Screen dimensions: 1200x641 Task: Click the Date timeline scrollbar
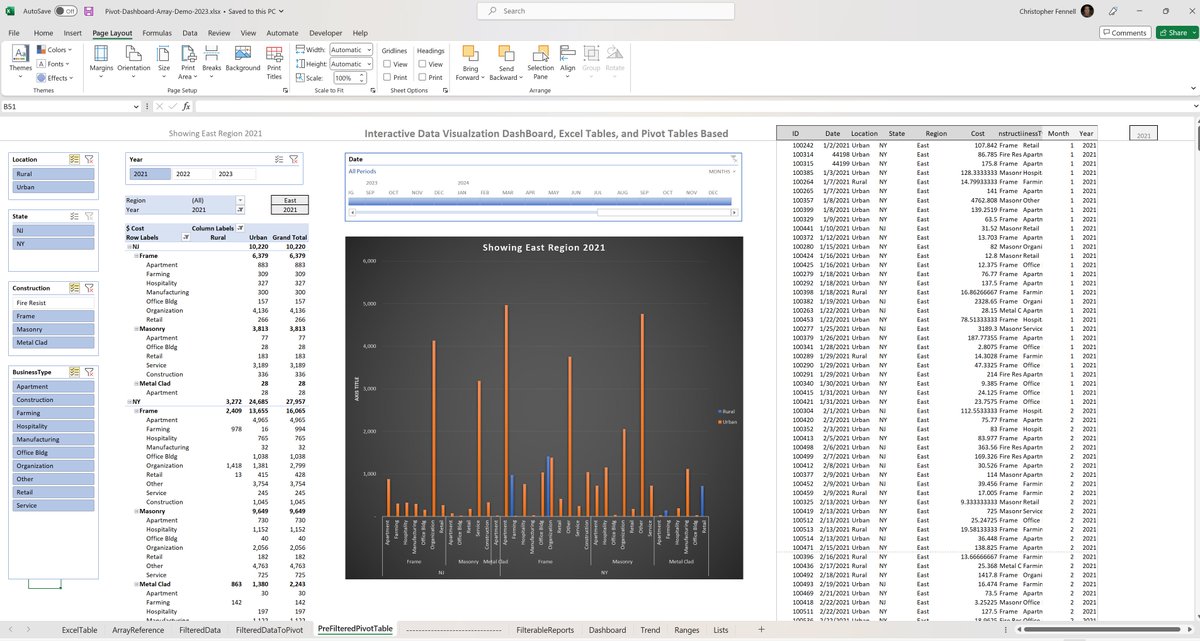pos(540,211)
